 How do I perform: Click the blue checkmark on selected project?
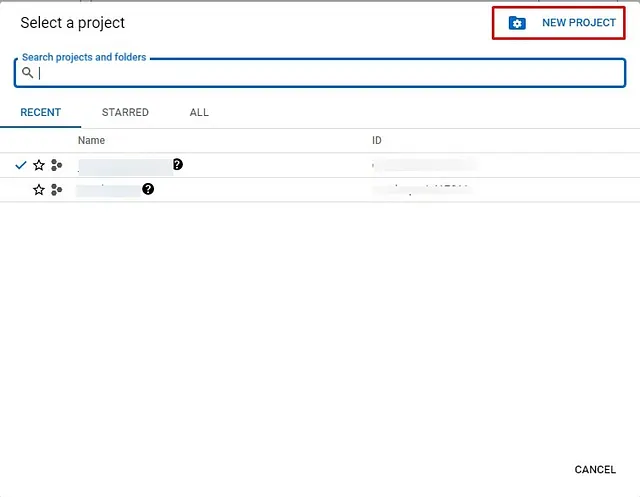point(20,165)
